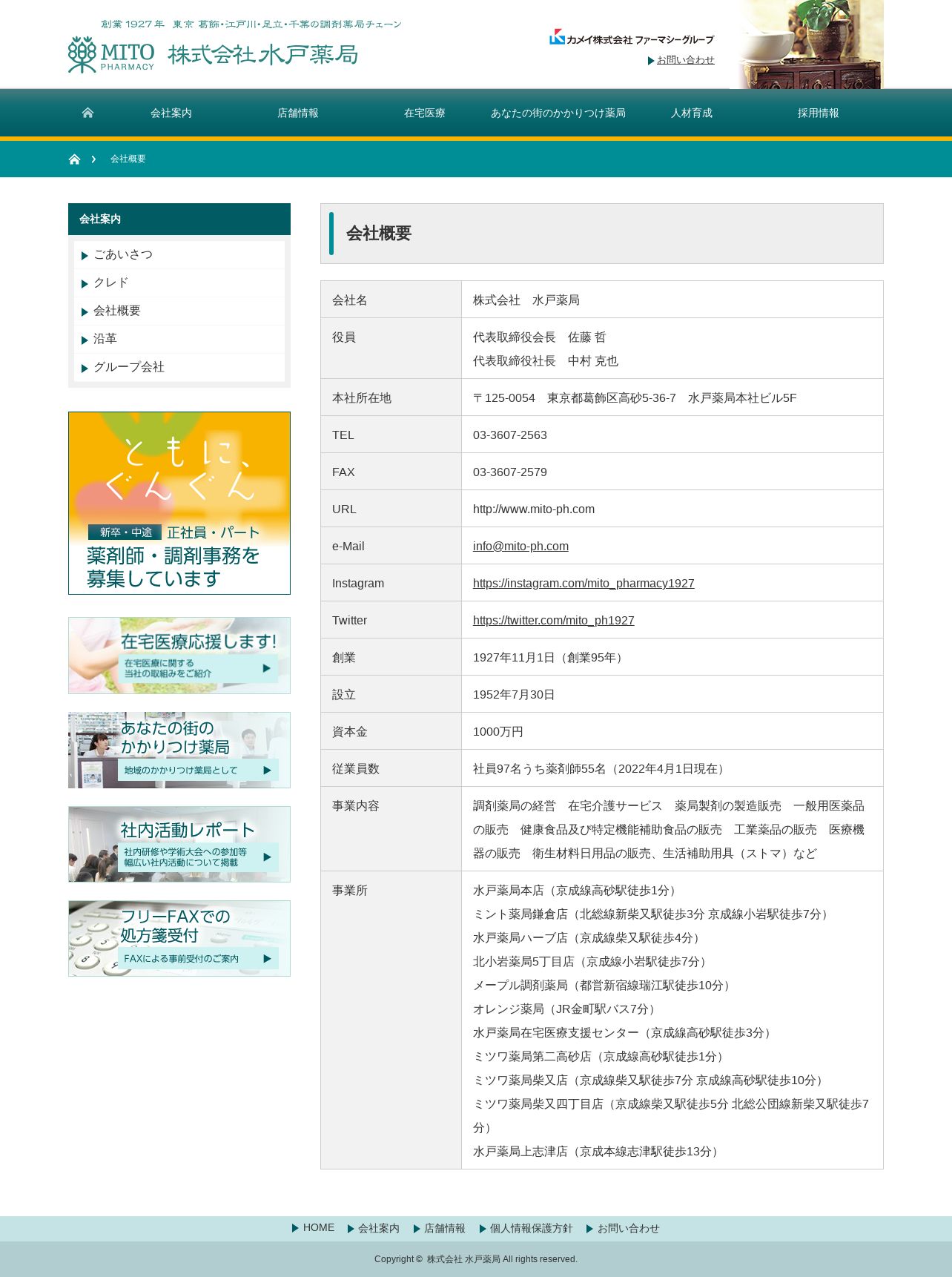952x1277 pixels.
Task: Select 沿革 in the sidebar
Action: click(179, 339)
